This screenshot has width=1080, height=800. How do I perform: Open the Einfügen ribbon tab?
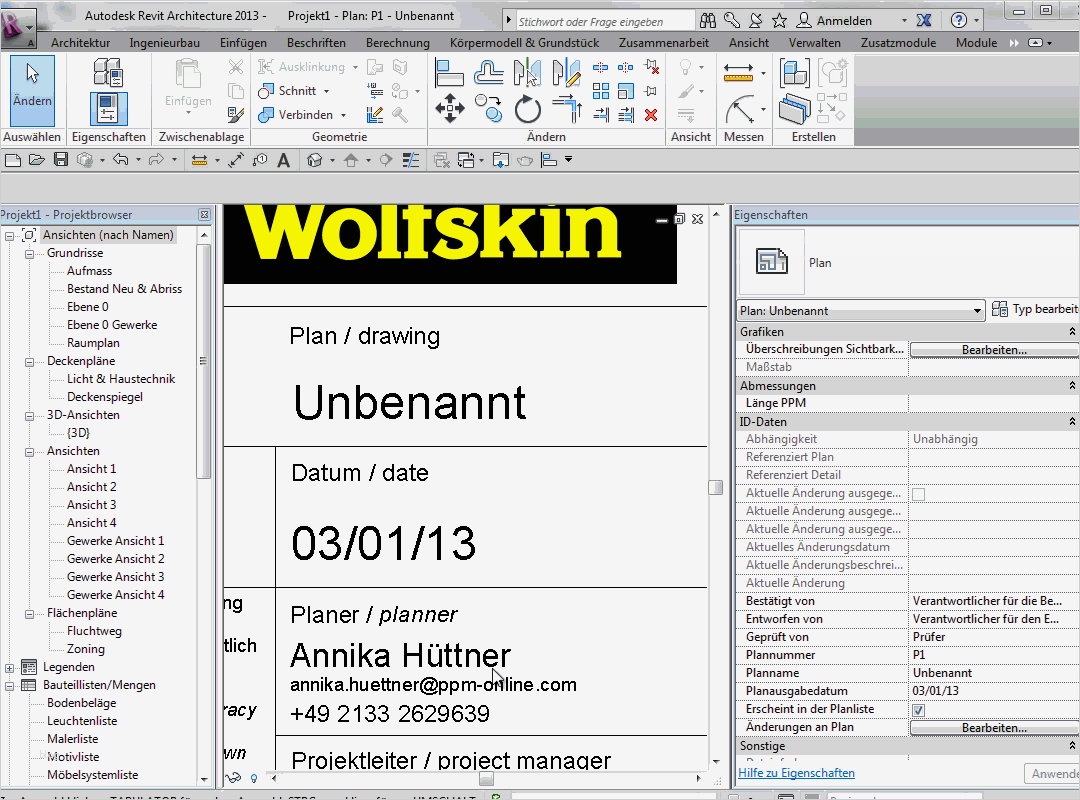[243, 43]
